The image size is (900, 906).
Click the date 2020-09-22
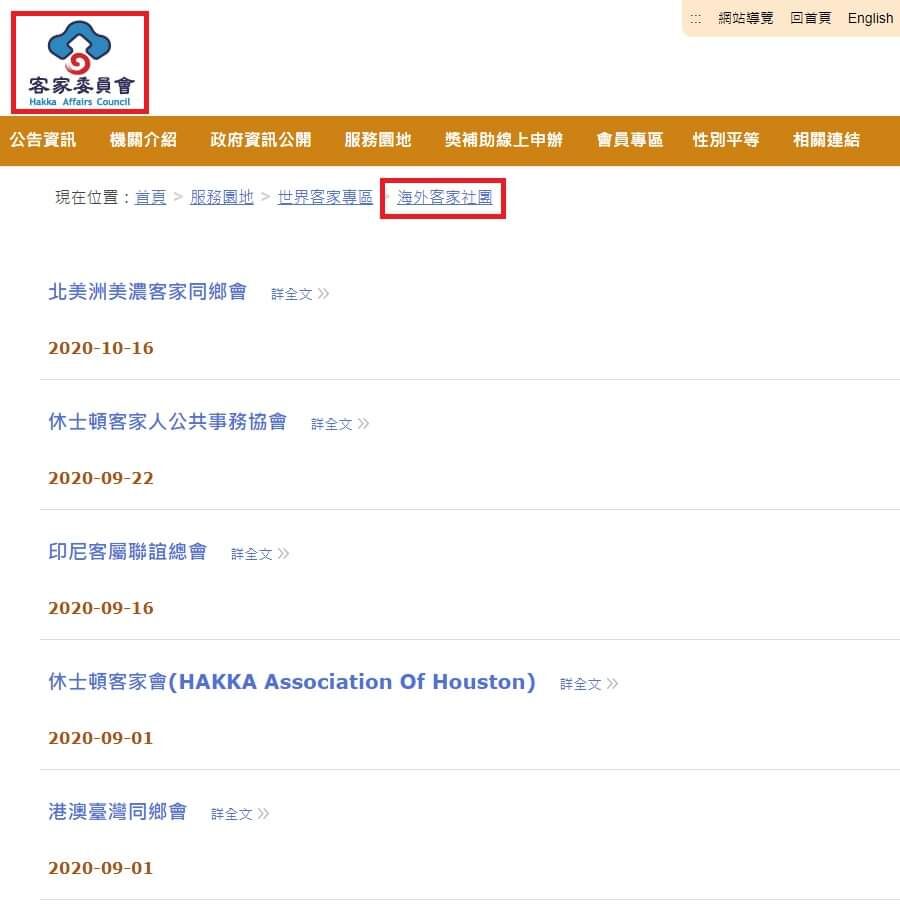pyautogui.click(x=101, y=478)
